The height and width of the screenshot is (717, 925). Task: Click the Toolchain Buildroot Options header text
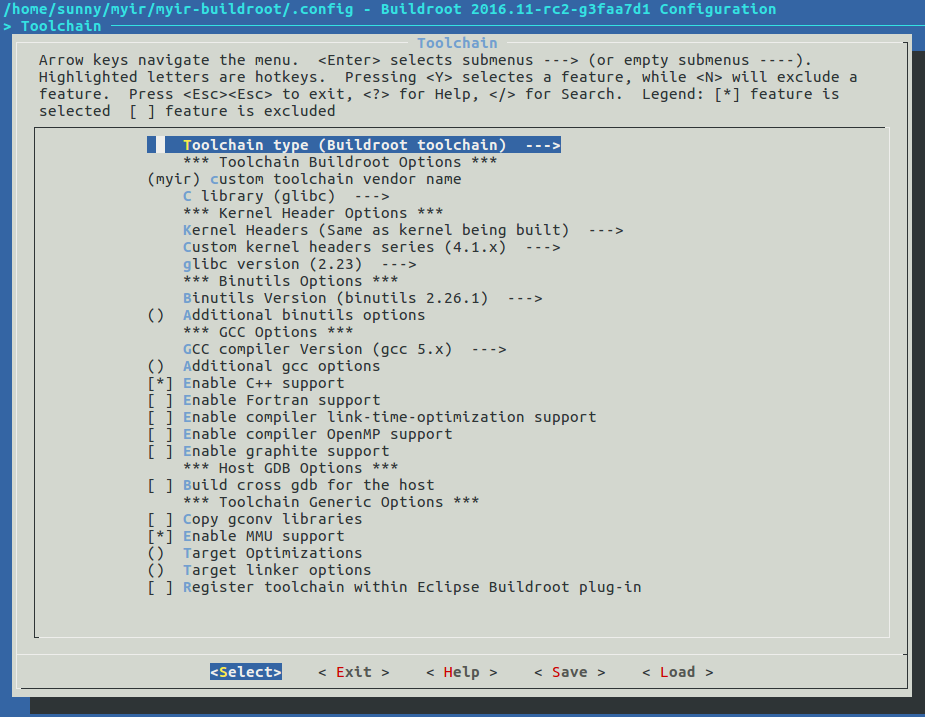[340, 162]
